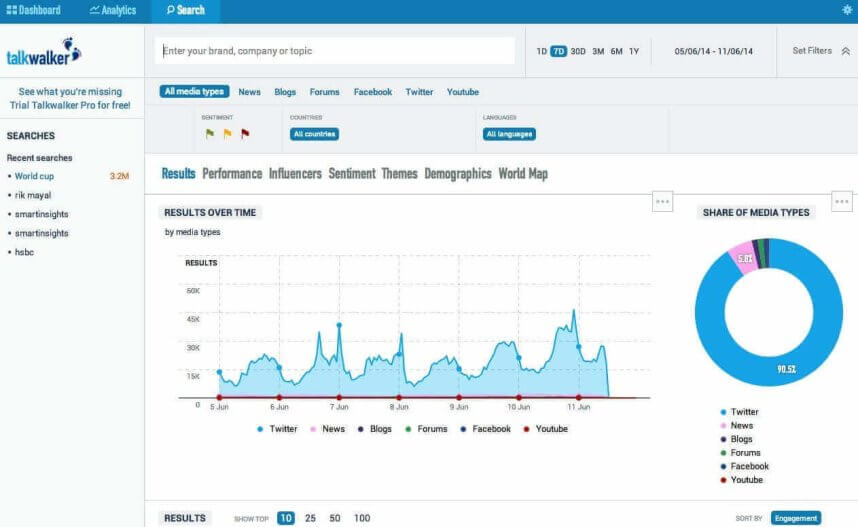Image resolution: width=858 pixels, height=527 pixels.
Task: Click Youtube in donut chart legend
Action: point(741,480)
